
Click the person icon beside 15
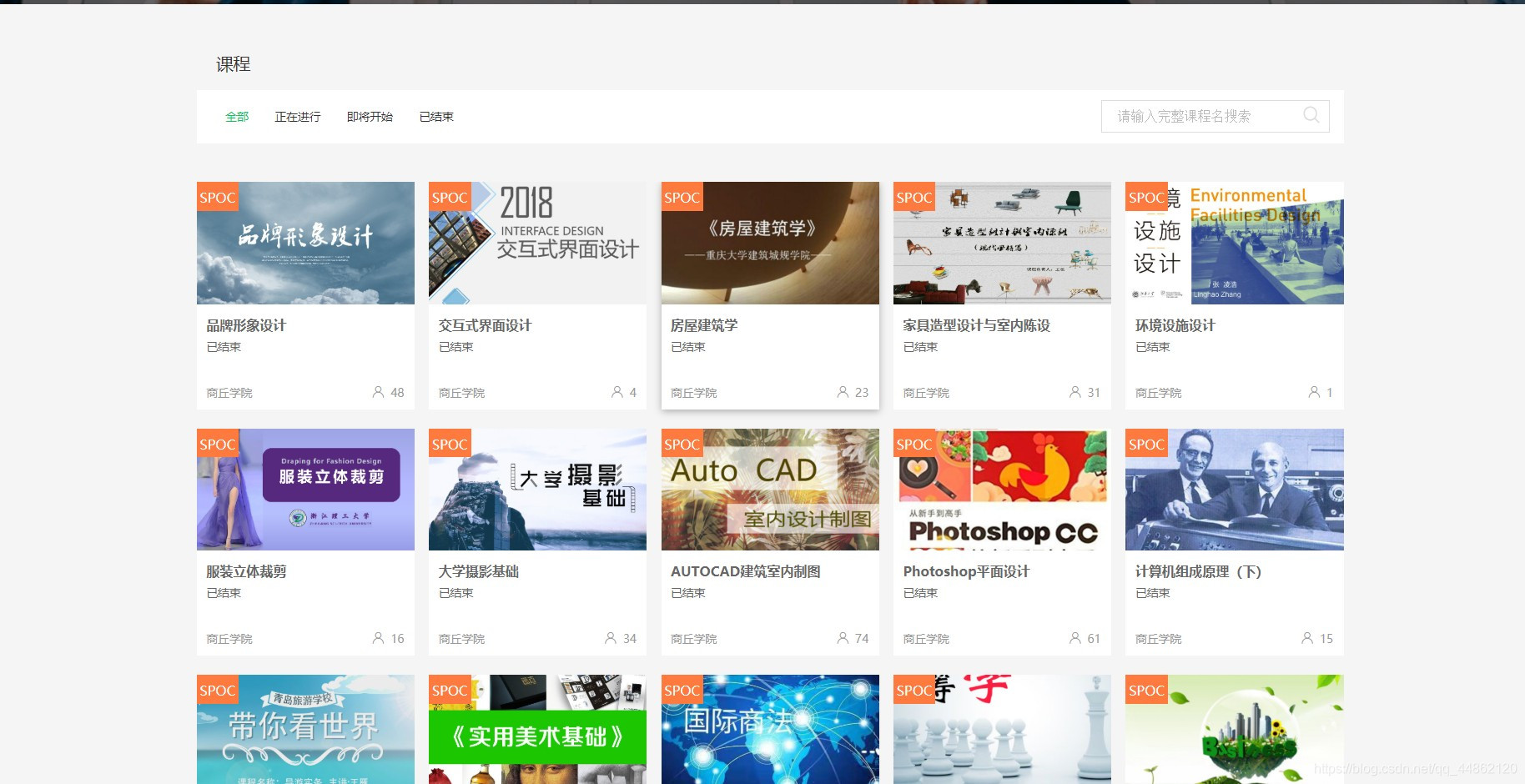tap(1307, 638)
